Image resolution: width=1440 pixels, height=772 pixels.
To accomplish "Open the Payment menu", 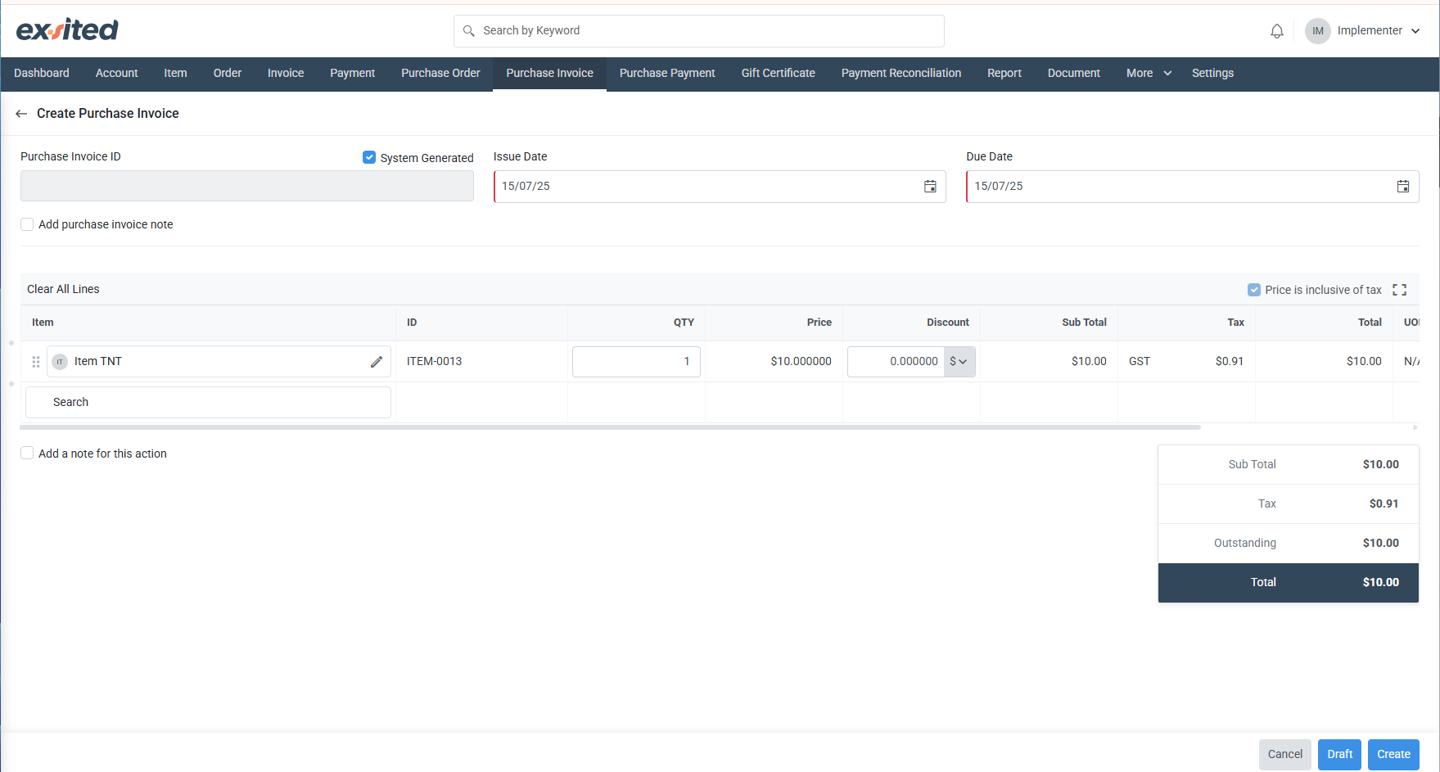I will coord(352,73).
